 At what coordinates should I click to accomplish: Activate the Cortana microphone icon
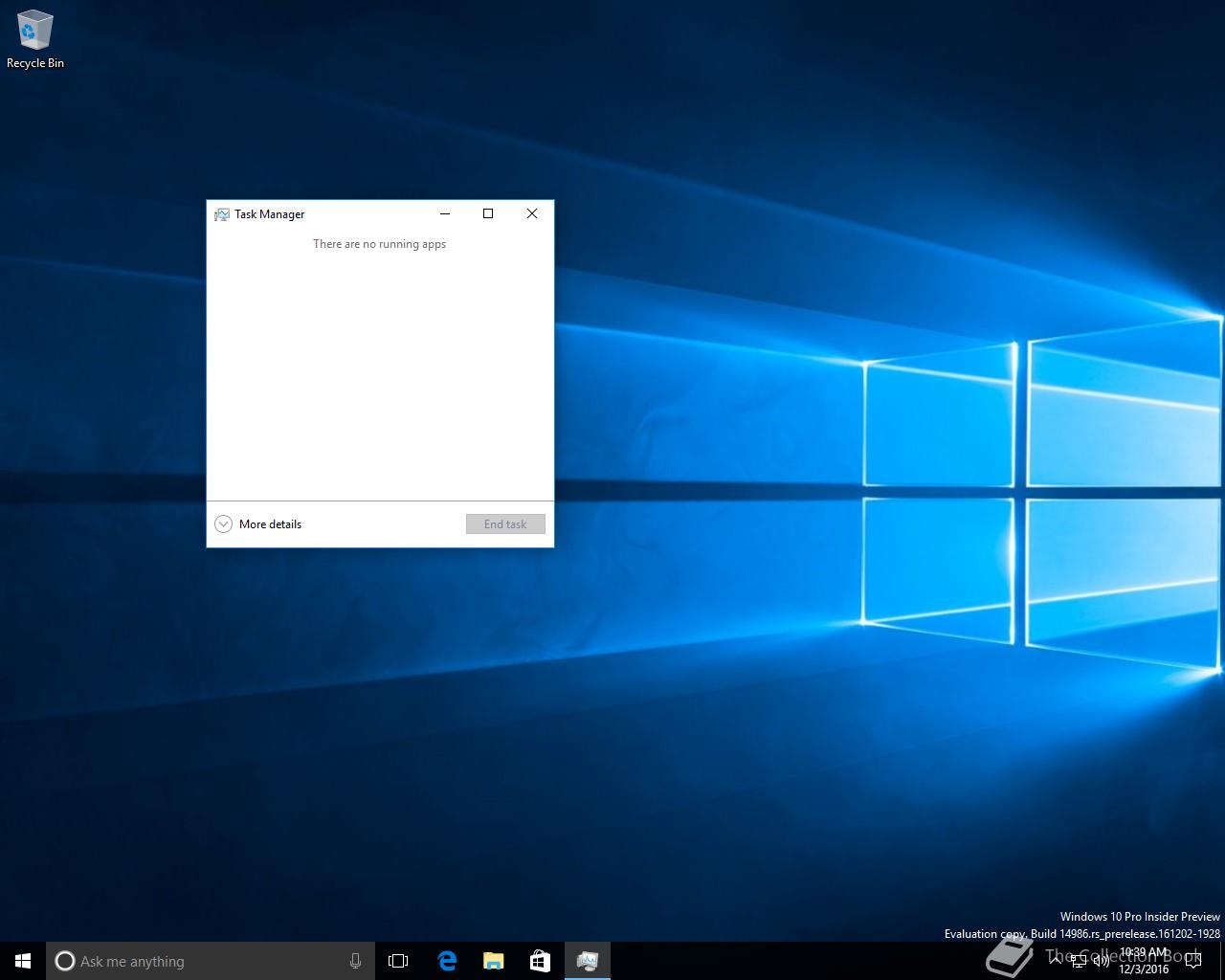pyautogui.click(x=355, y=961)
